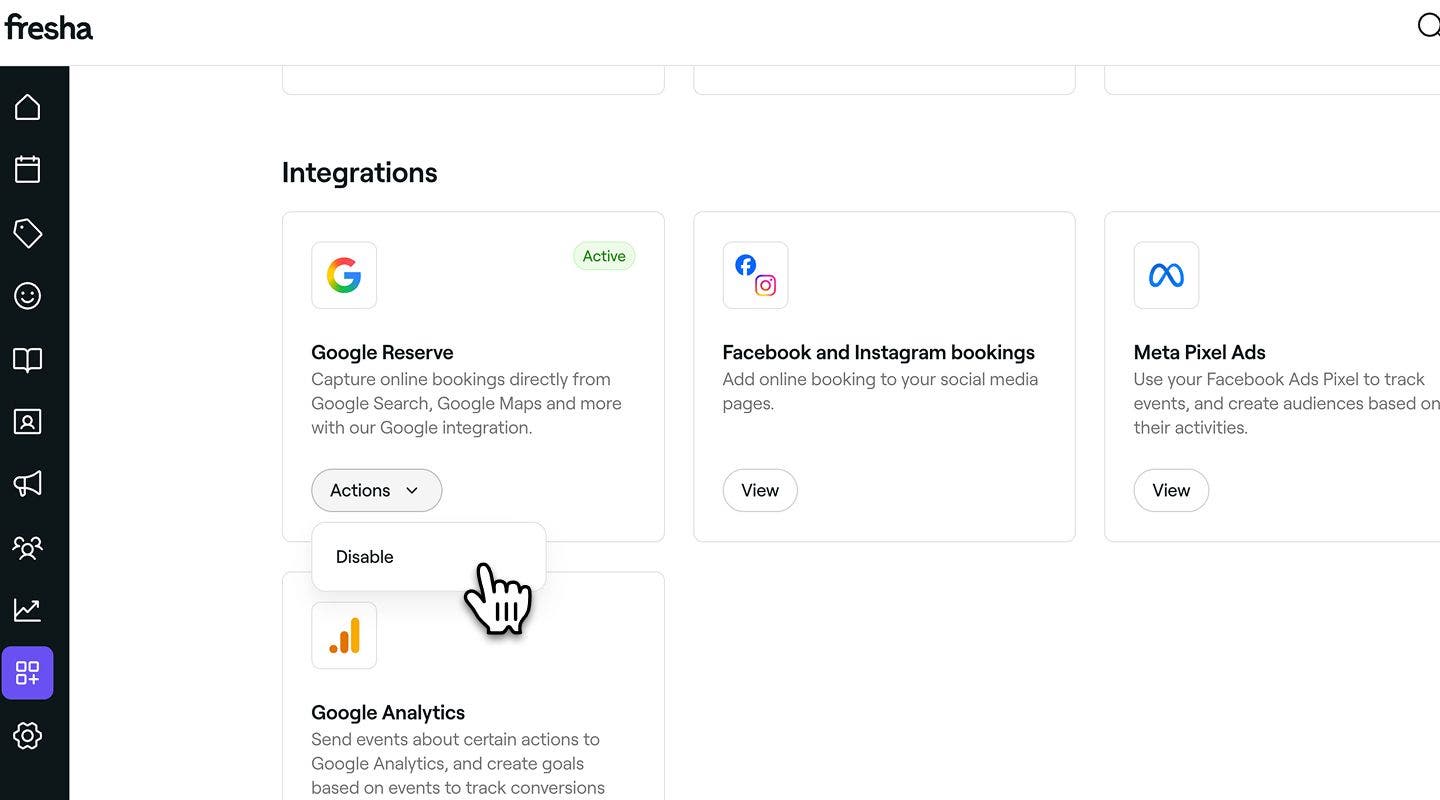Viewport: 1440px width, 800px height.
Task: Open the Marketing megaphone icon
Action: coord(28,484)
